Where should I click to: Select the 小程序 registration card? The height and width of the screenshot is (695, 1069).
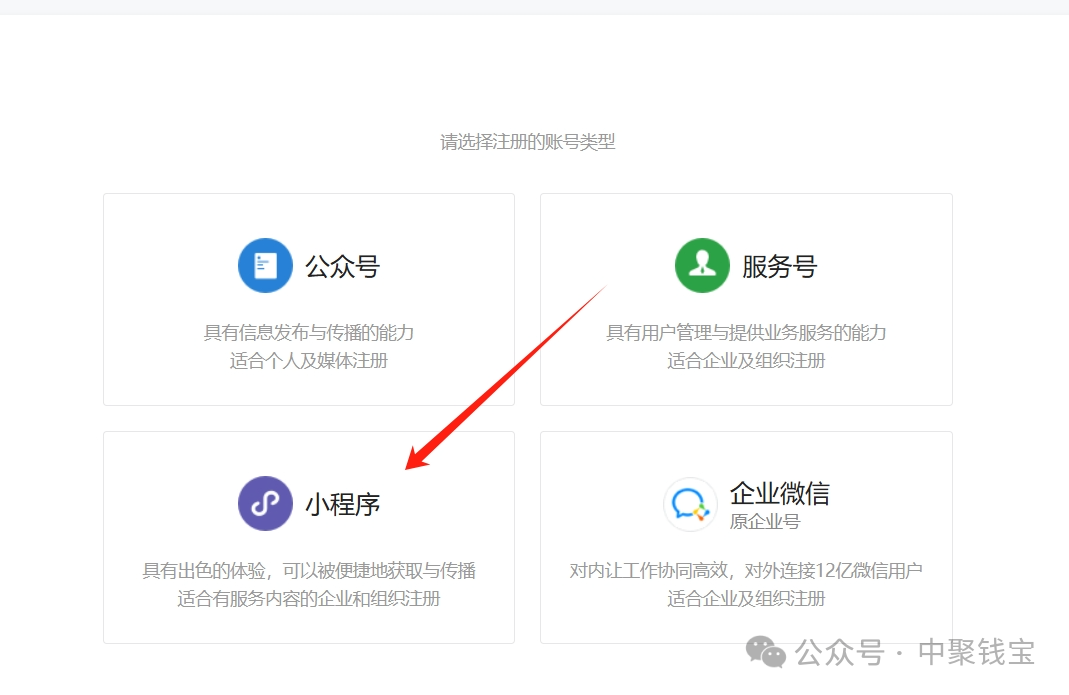pyautogui.click(x=308, y=537)
